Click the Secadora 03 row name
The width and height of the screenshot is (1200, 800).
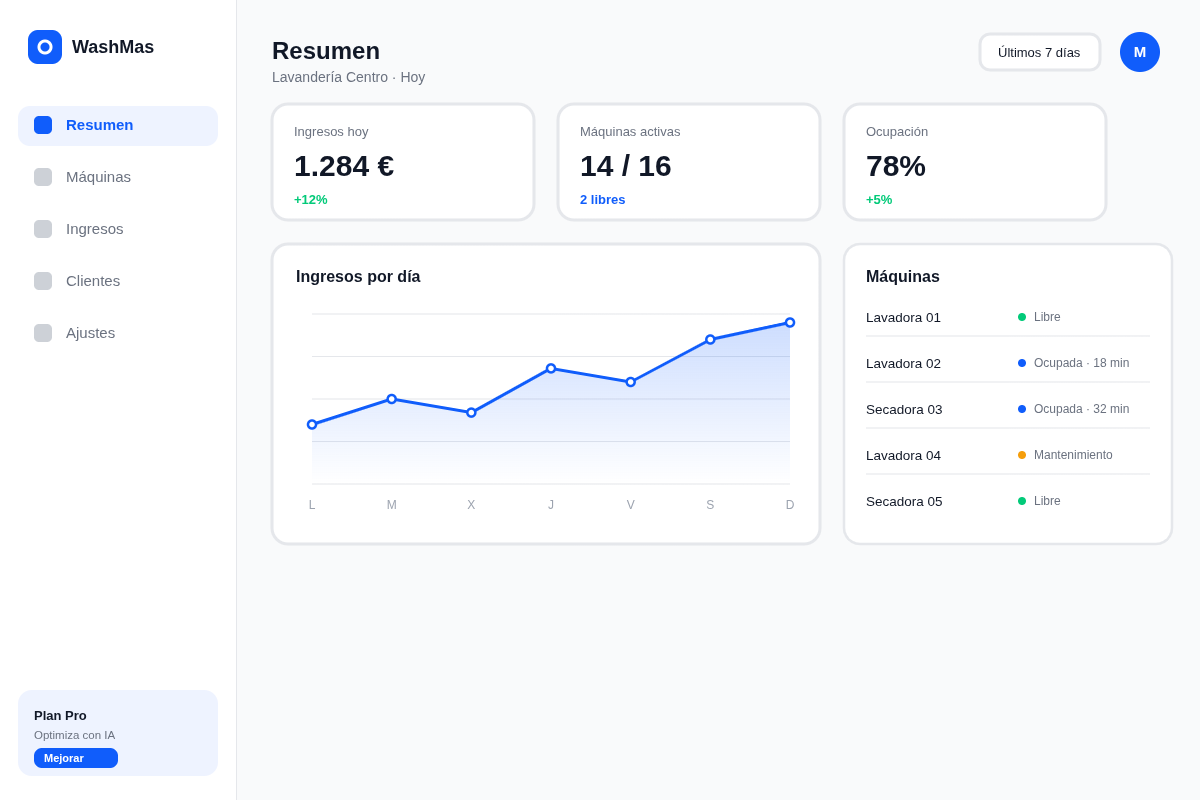pyautogui.click(x=904, y=409)
